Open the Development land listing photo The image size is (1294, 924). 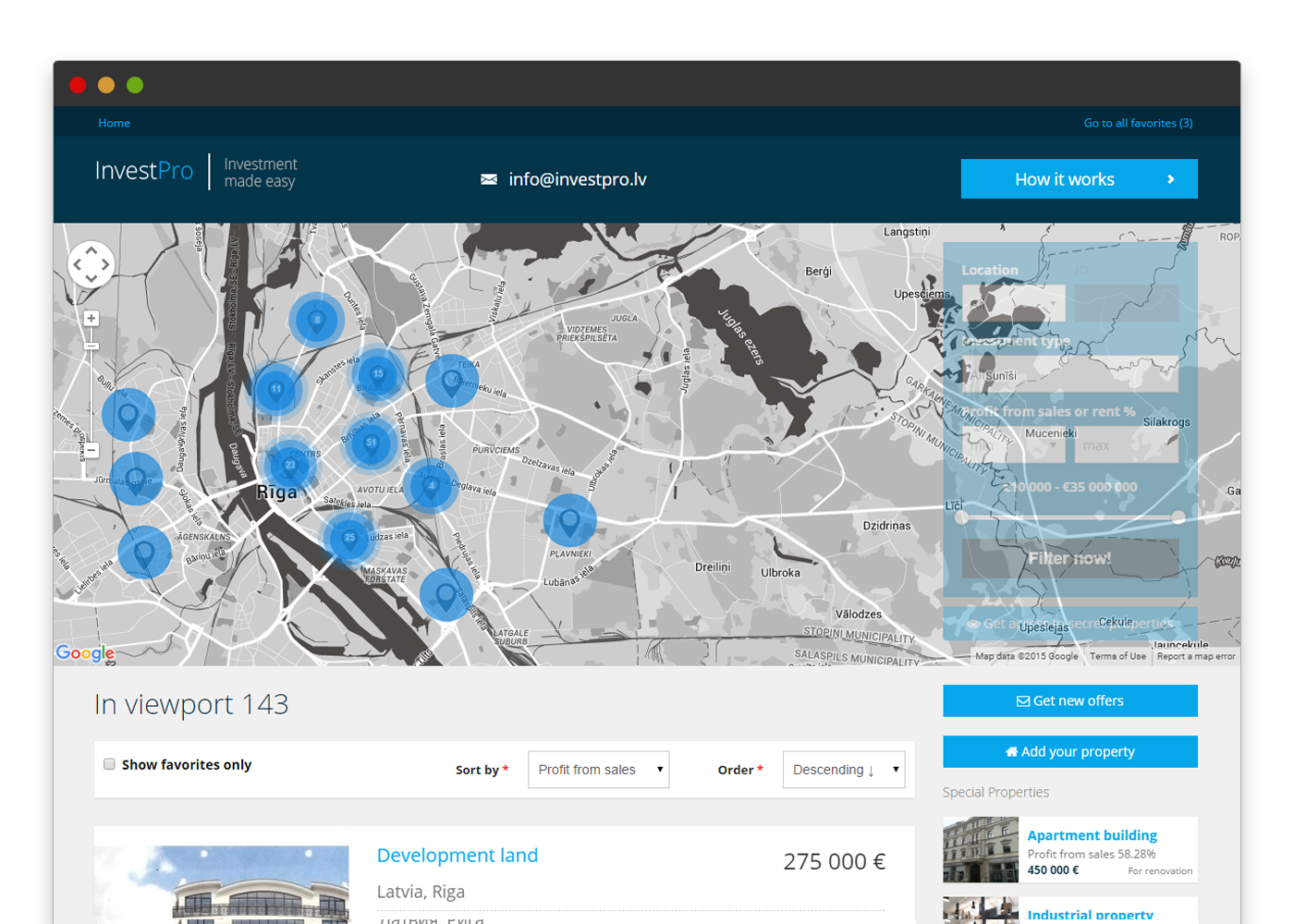(x=222, y=884)
